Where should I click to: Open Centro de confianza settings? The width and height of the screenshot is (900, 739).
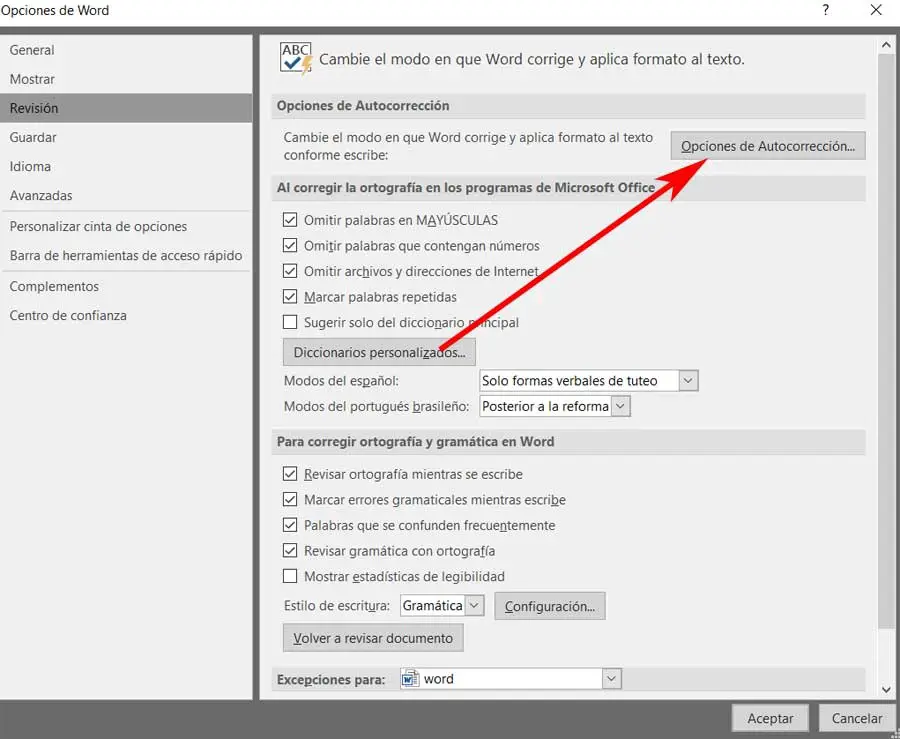(126, 316)
